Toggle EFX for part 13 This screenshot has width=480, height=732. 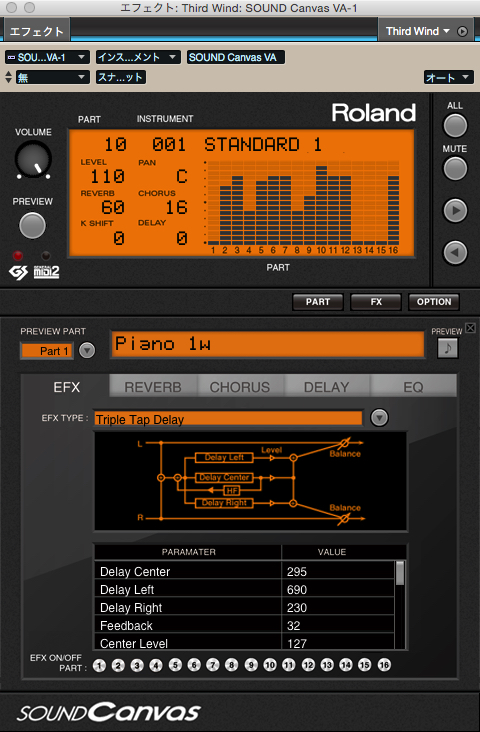click(327, 665)
